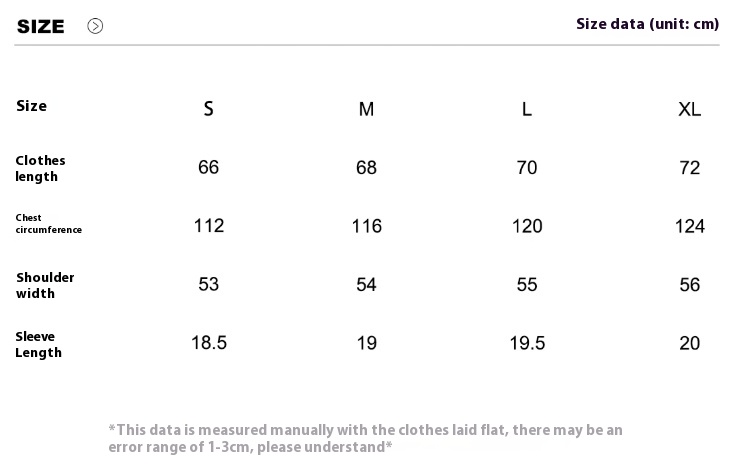
Task: Click the 19.5 sleeve length value
Action: 527,343
